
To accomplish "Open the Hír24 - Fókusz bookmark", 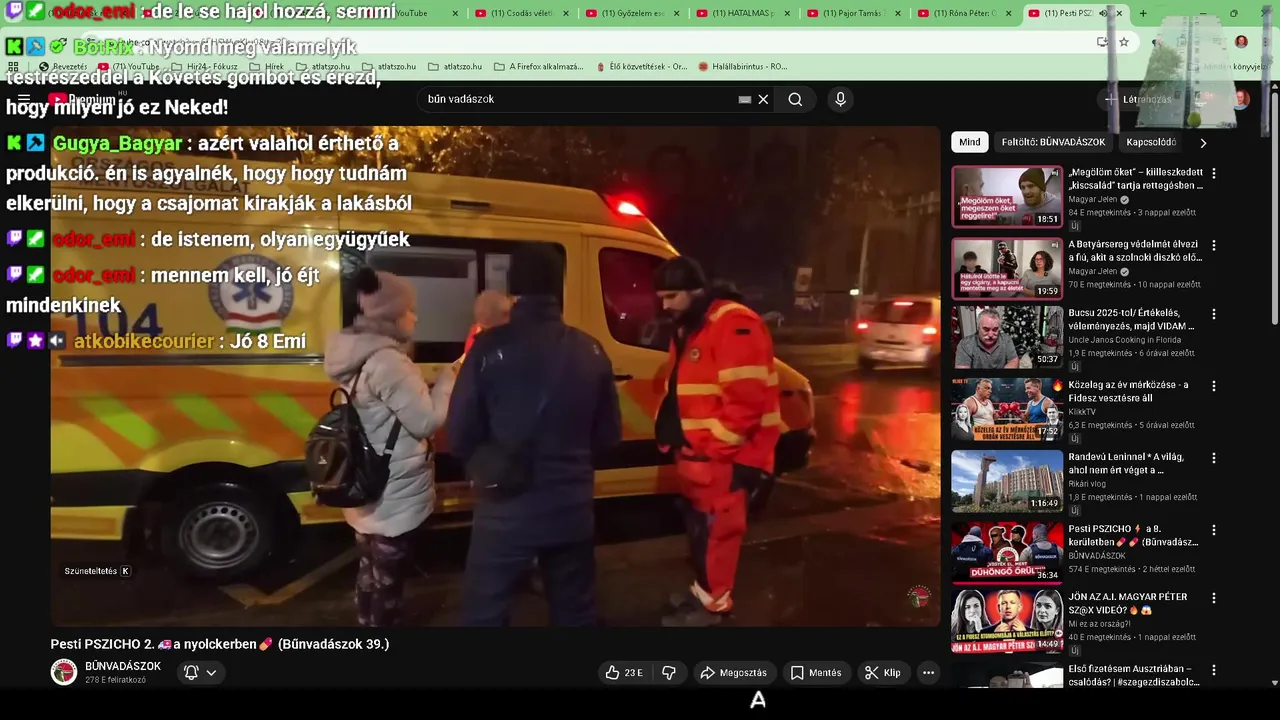I will pos(204,67).
